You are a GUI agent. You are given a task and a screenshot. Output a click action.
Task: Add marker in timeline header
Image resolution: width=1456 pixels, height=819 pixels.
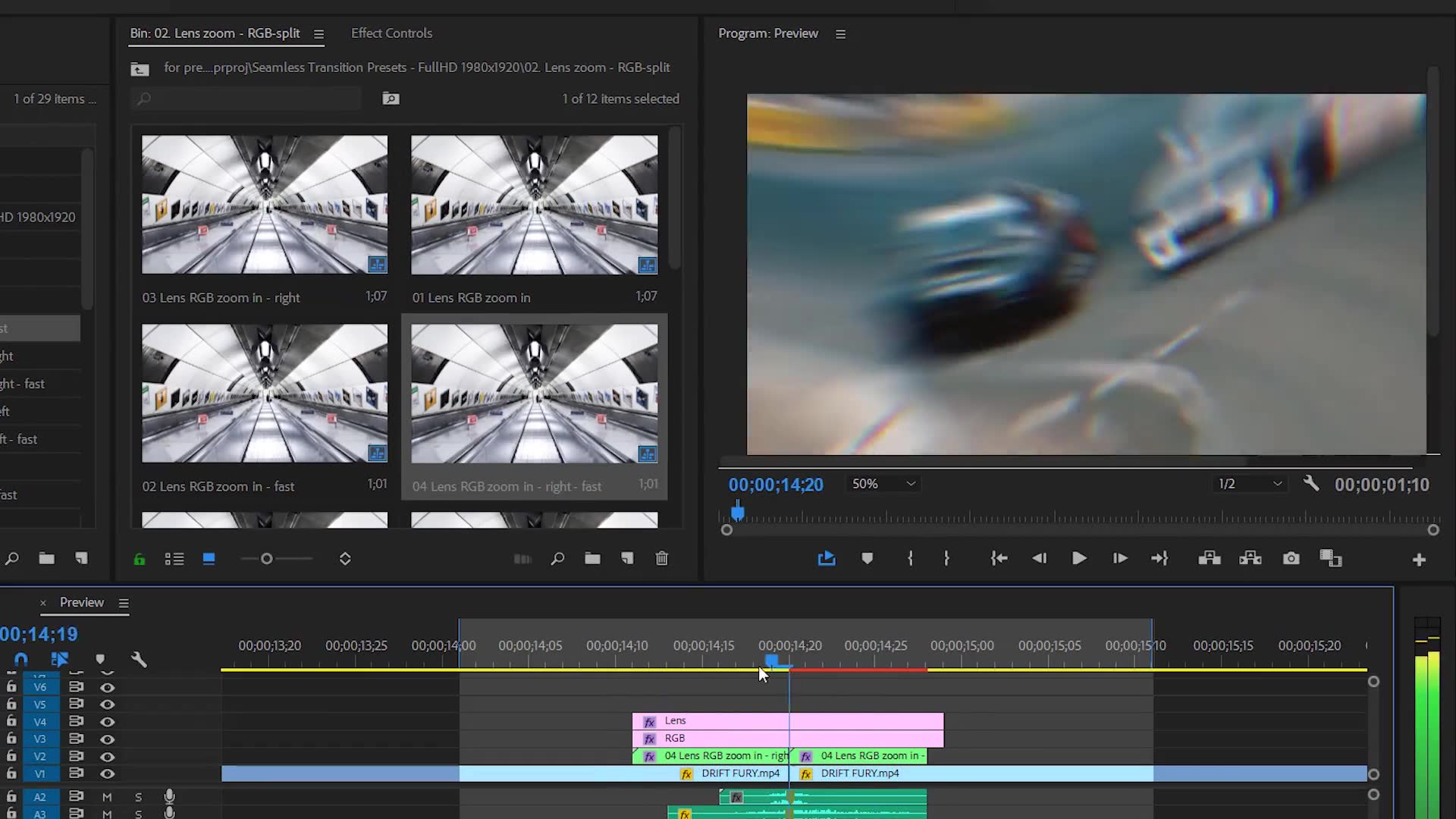tap(100, 659)
